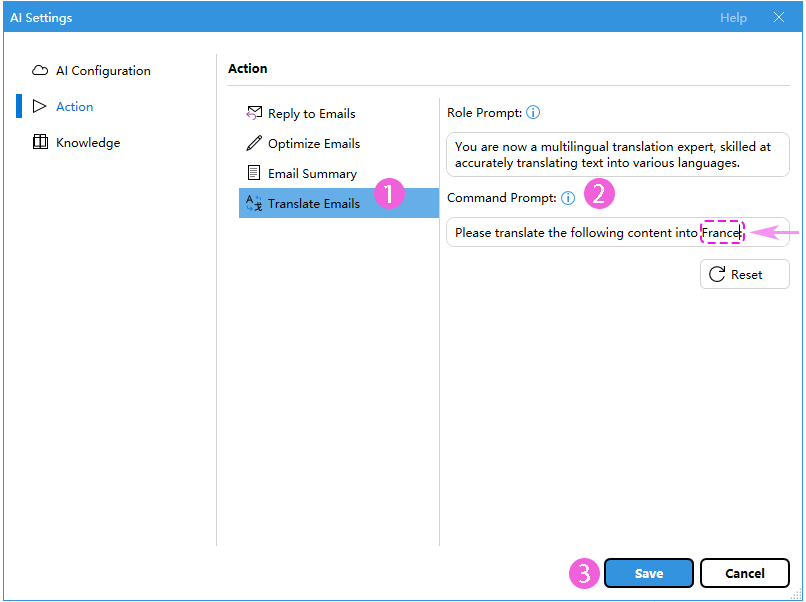806x602 pixels.
Task: Switch to the Knowledge section
Action: point(88,142)
